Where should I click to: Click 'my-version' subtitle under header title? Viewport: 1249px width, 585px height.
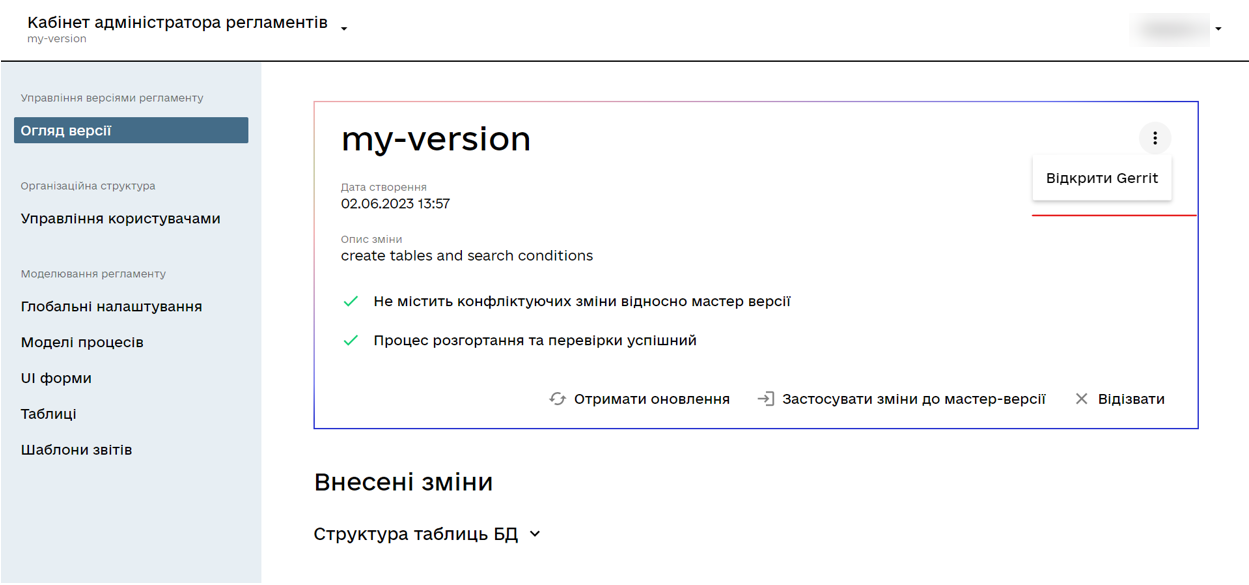pyautogui.click(x=57, y=39)
